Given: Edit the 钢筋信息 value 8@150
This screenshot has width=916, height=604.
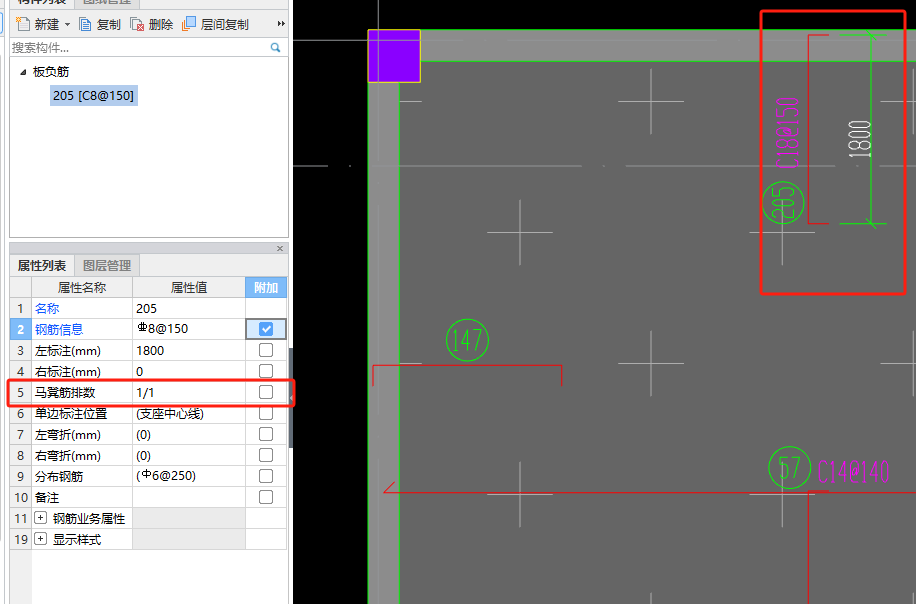Looking at the screenshot, I should (189, 329).
